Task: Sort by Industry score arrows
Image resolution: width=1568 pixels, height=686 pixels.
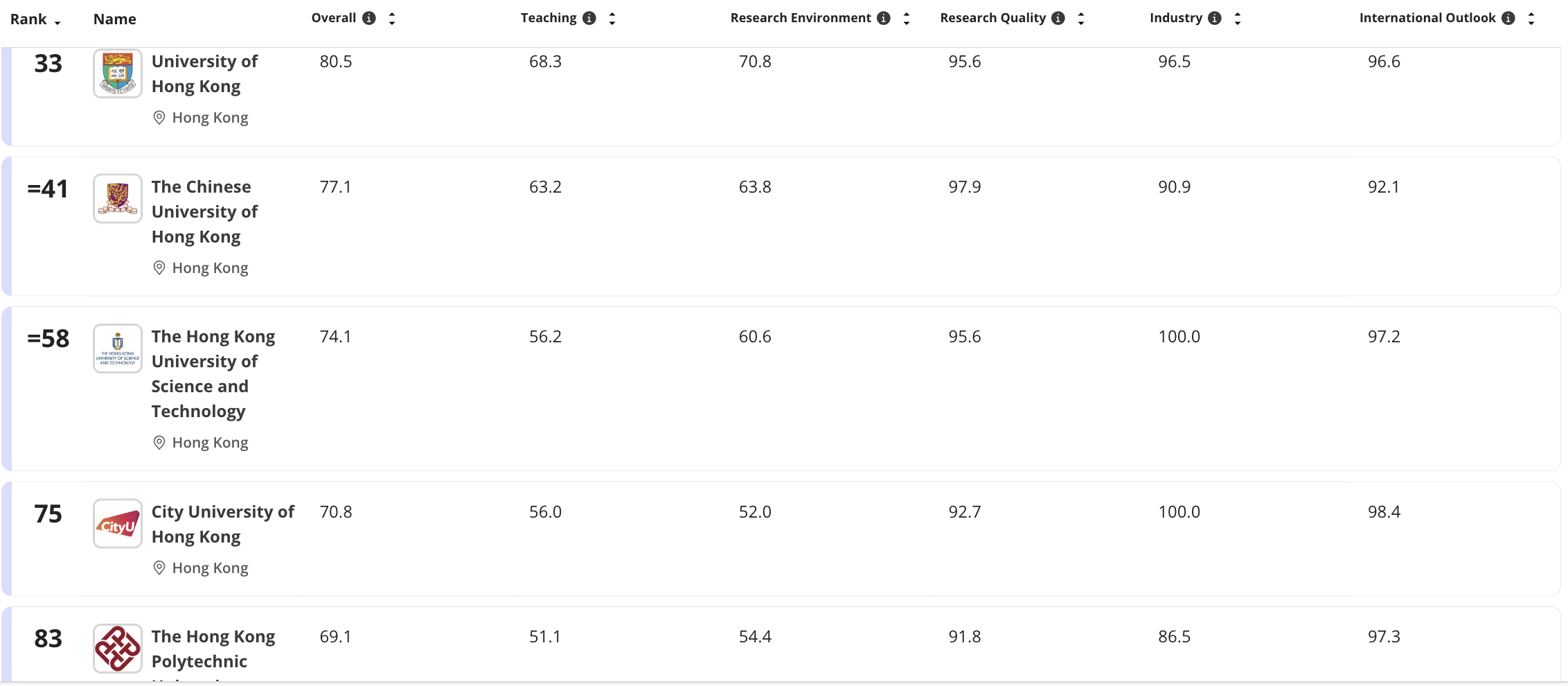Action: [1238, 19]
